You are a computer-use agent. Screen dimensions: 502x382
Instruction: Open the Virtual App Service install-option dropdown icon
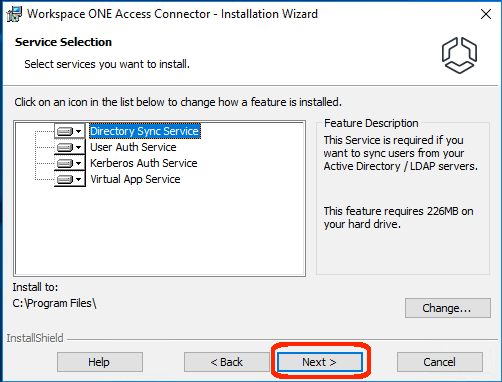(70, 179)
